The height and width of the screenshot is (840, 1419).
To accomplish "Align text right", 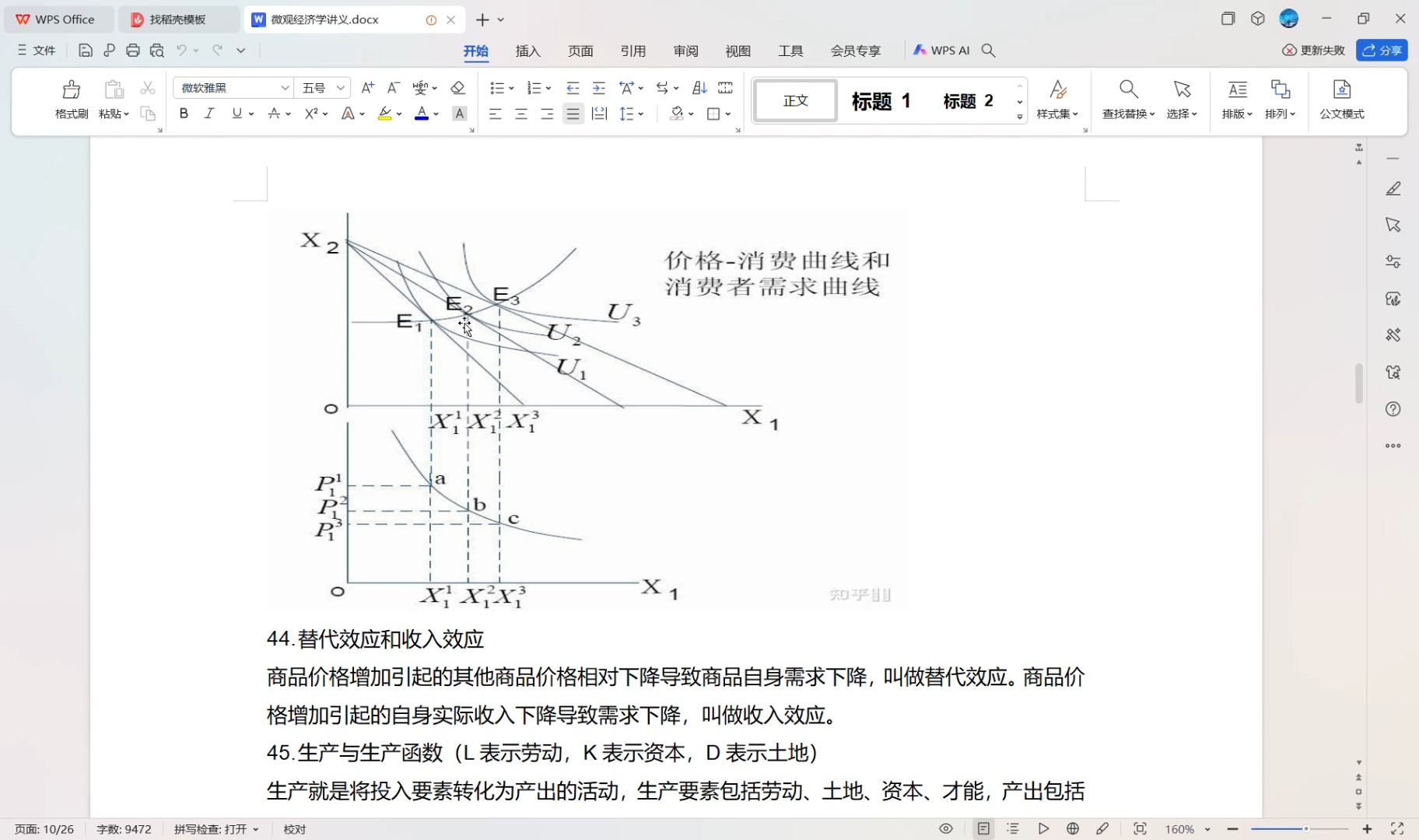I will 547,114.
